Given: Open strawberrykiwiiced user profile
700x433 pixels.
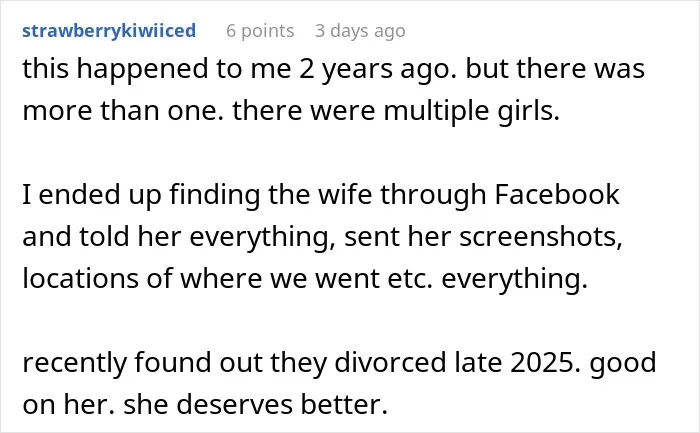Looking at the screenshot, I should [109, 31].
